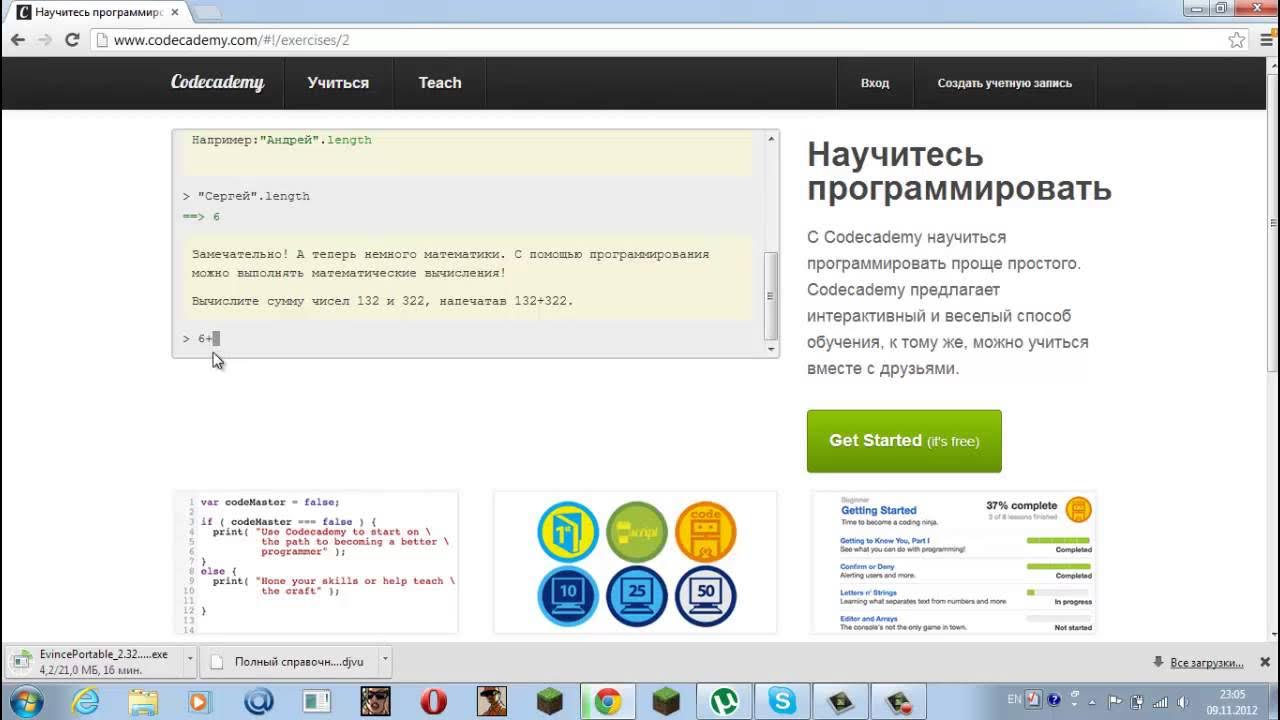Open the code sample thumbnail

tap(316, 562)
